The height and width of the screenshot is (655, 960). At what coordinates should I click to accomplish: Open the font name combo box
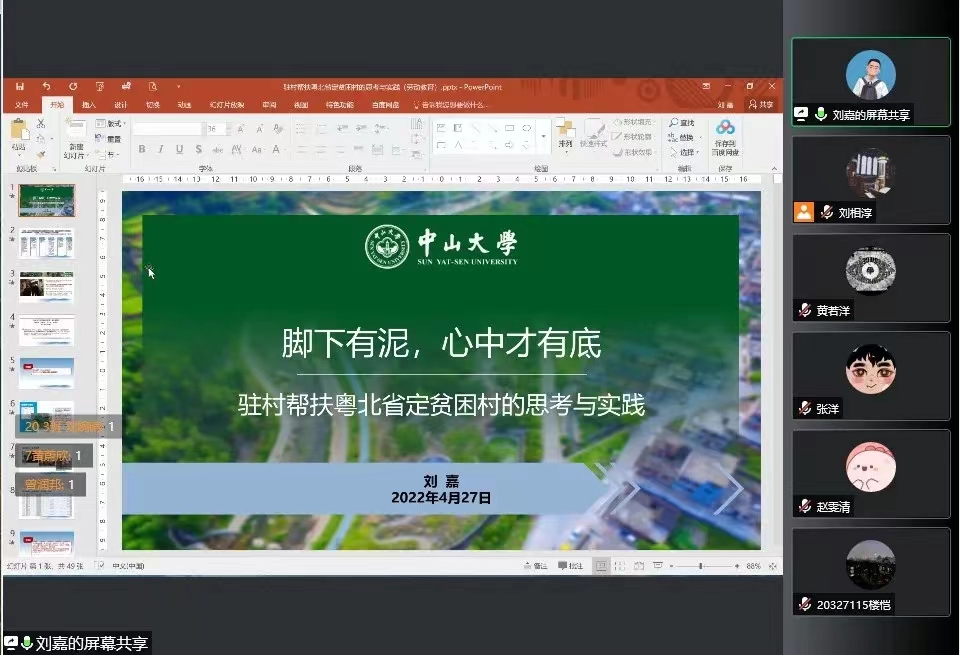pyautogui.click(x=168, y=129)
